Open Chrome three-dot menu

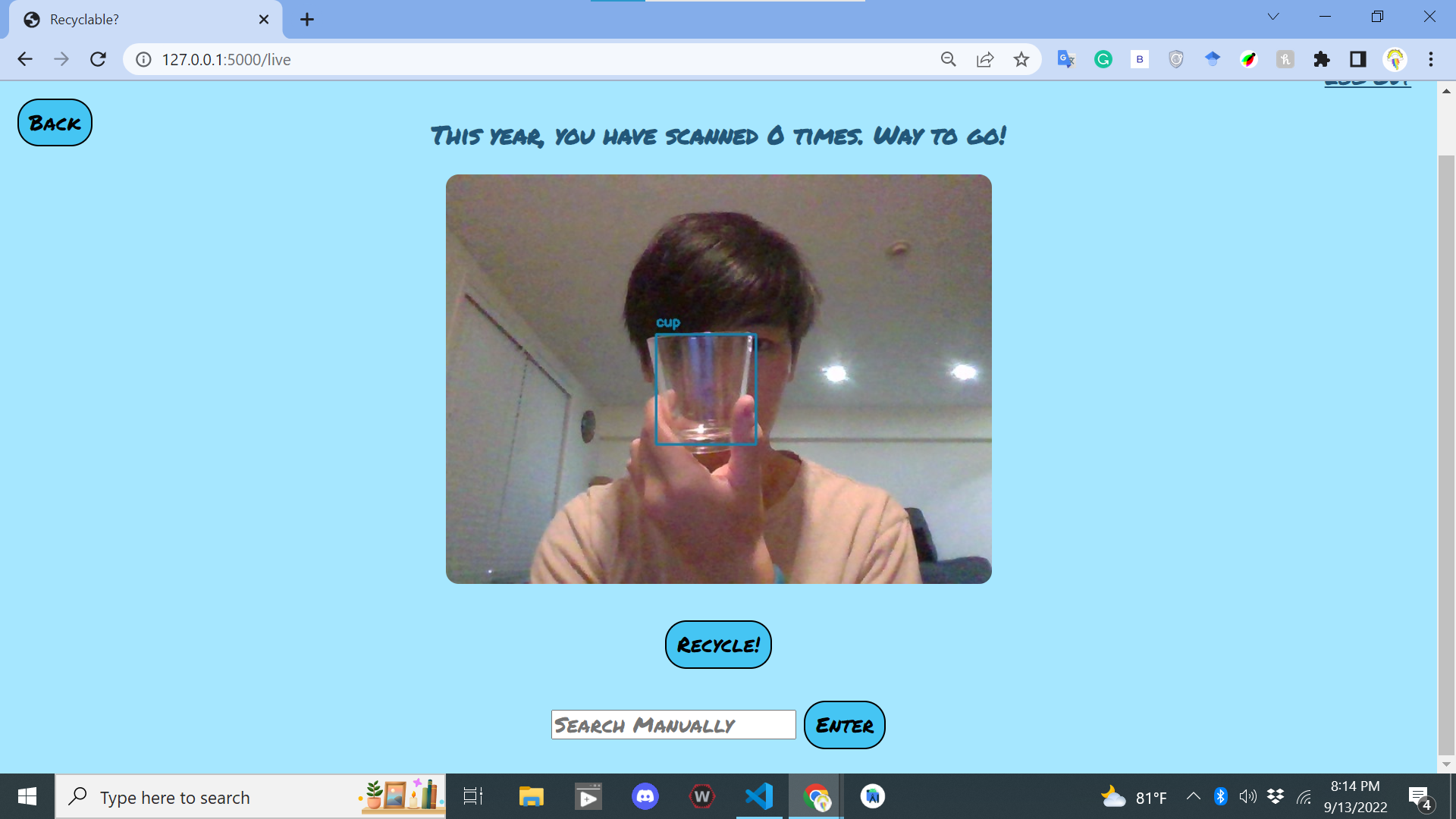[x=1431, y=59]
